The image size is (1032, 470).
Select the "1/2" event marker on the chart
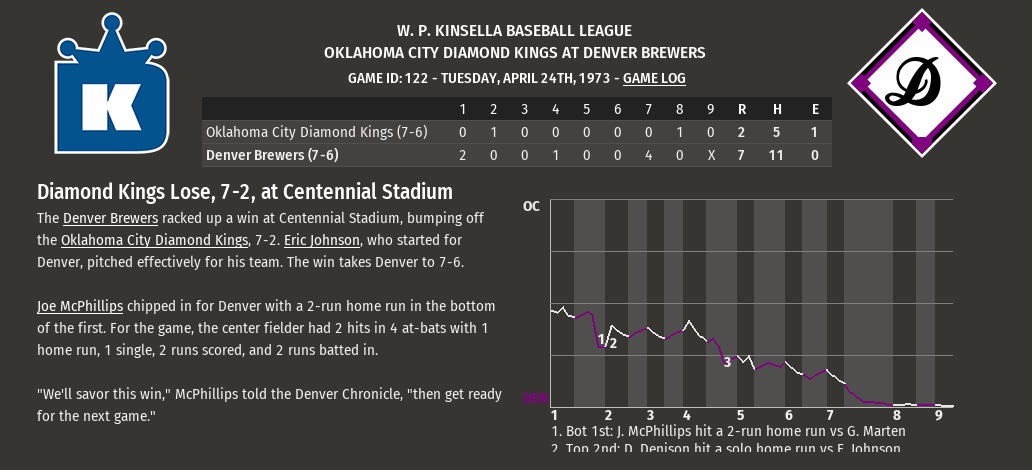(x=606, y=342)
